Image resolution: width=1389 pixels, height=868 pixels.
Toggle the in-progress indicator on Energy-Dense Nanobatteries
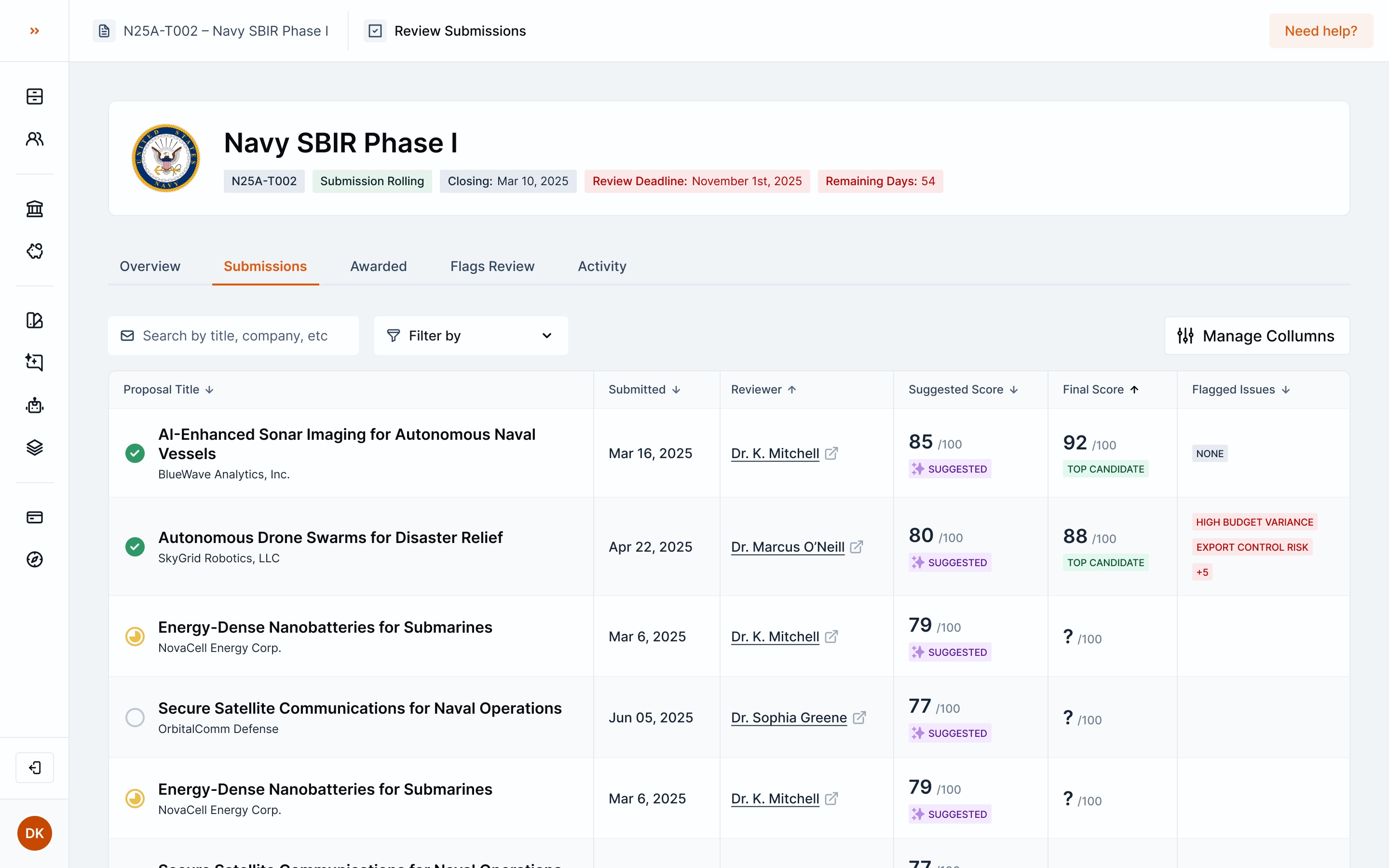point(135,636)
